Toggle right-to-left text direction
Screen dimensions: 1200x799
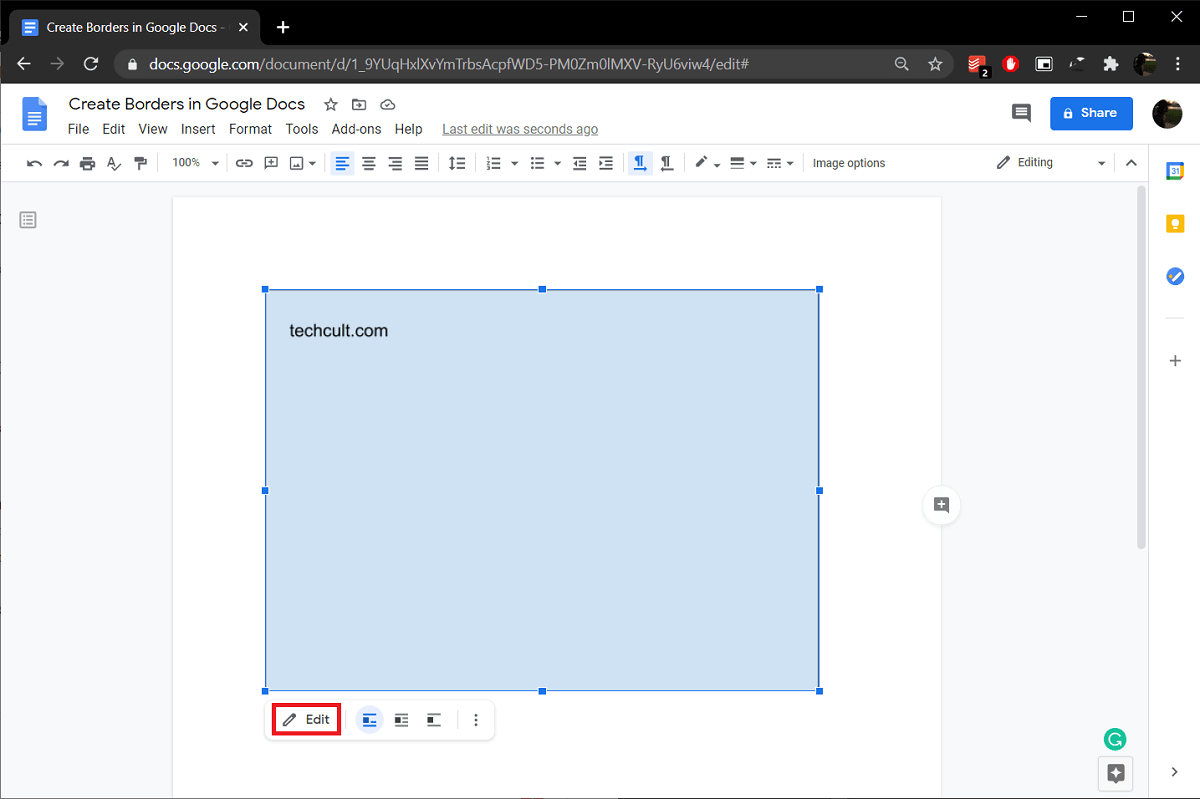point(667,162)
